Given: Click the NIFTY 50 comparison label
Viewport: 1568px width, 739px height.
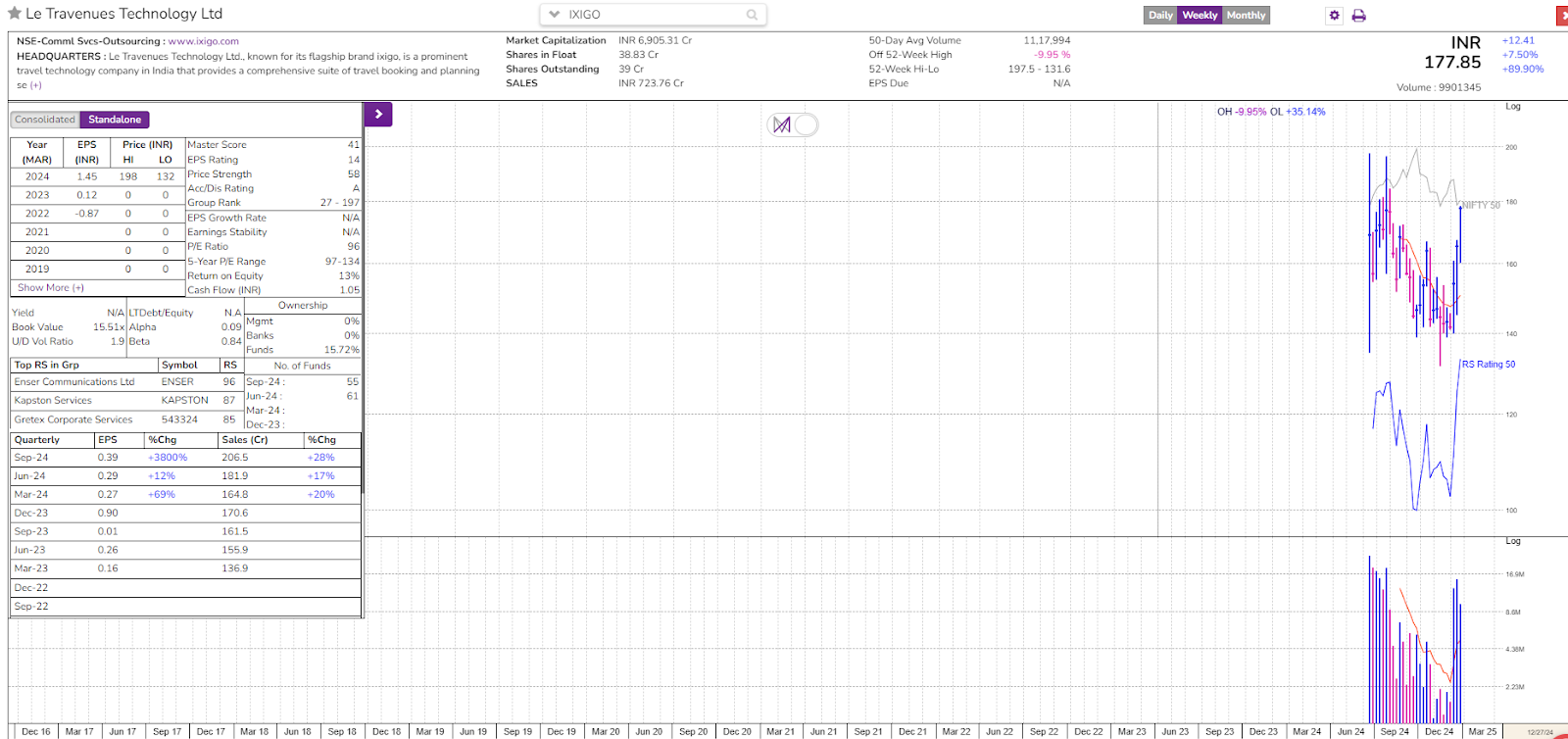Looking at the screenshot, I should pyautogui.click(x=1480, y=205).
